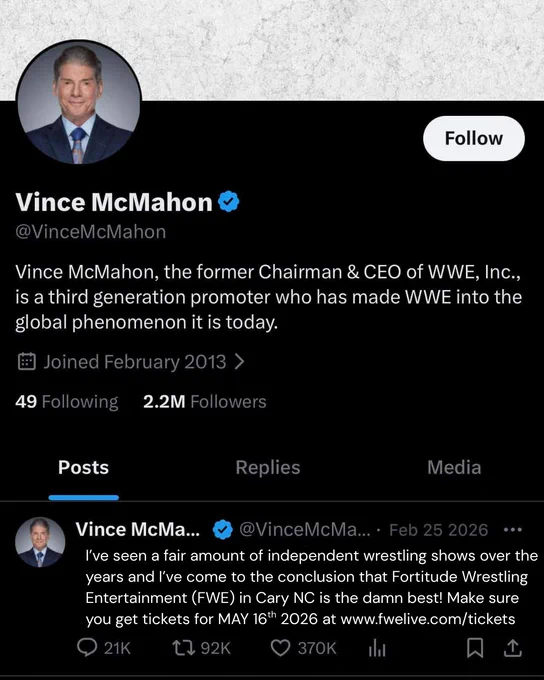
Task: Follow the Vince McMahon account
Action: pos(474,138)
